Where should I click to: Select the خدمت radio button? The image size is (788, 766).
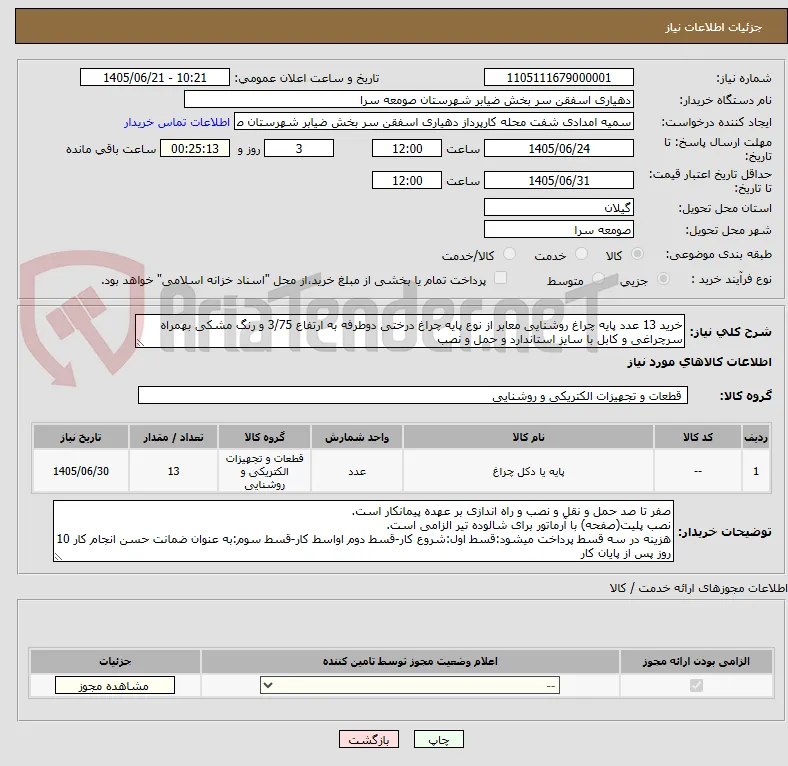tap(581, 254)
